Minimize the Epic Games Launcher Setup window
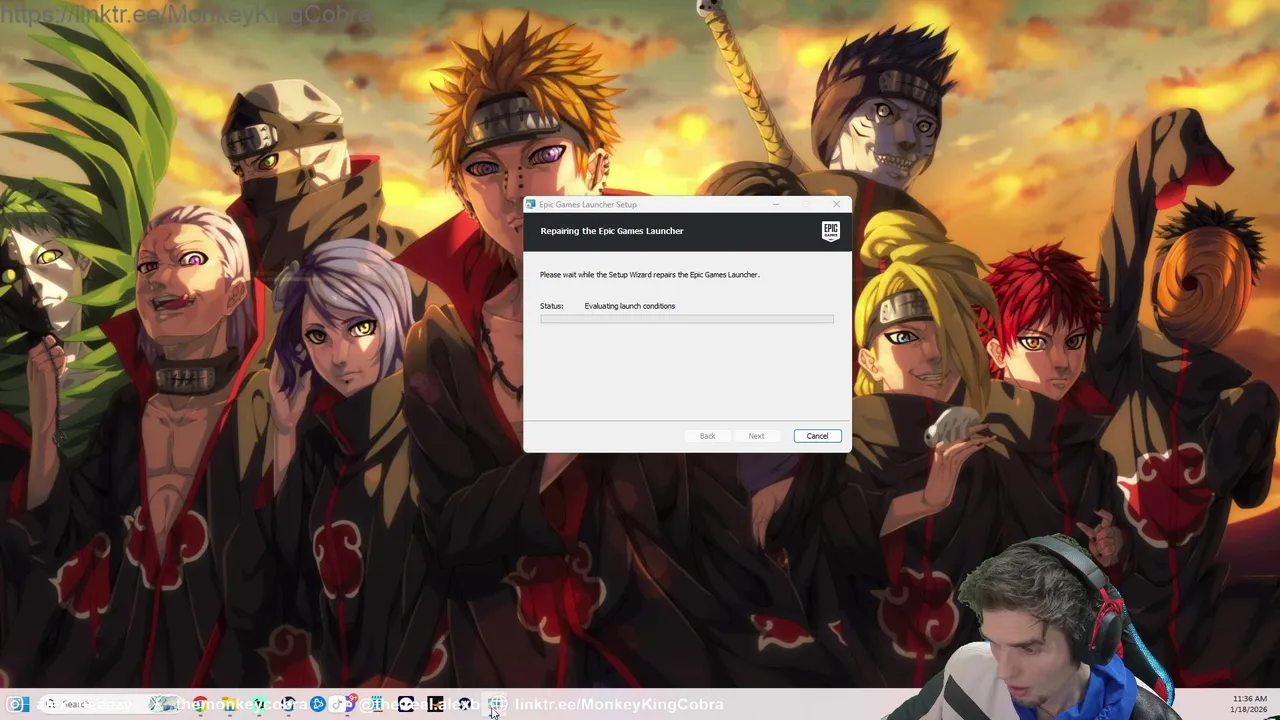1280x720 pixels. [776, 204]
